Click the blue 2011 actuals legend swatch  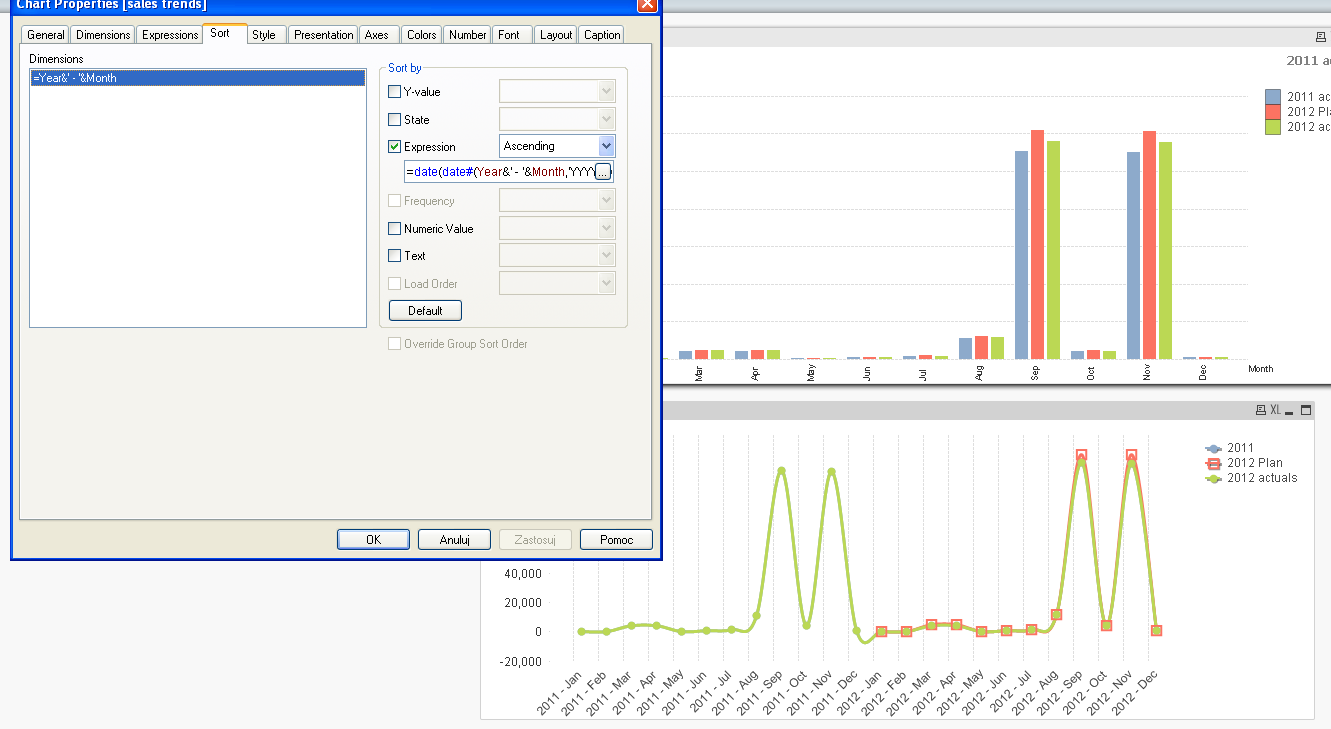pos(1273,97)
